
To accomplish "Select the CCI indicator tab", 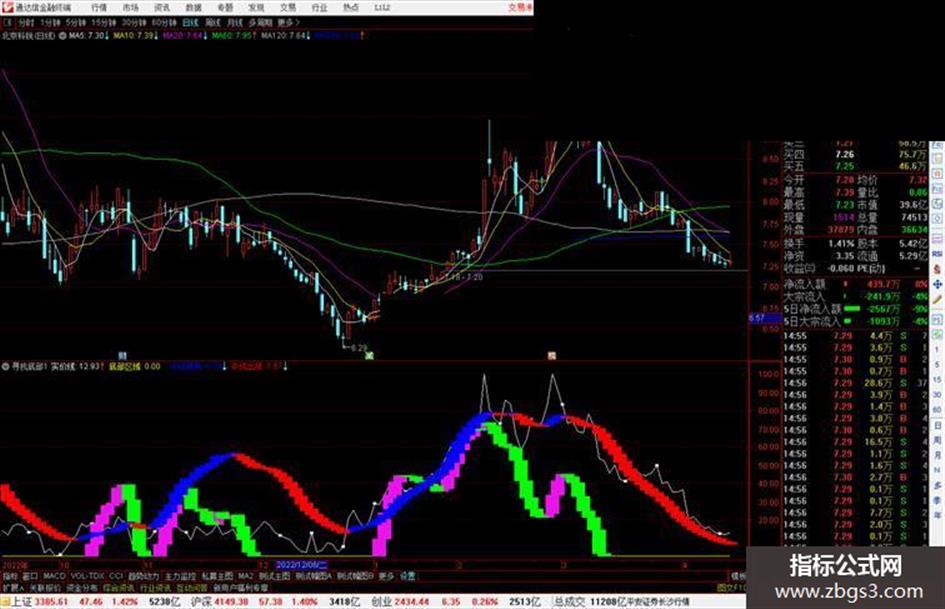I will pos(116,576).
